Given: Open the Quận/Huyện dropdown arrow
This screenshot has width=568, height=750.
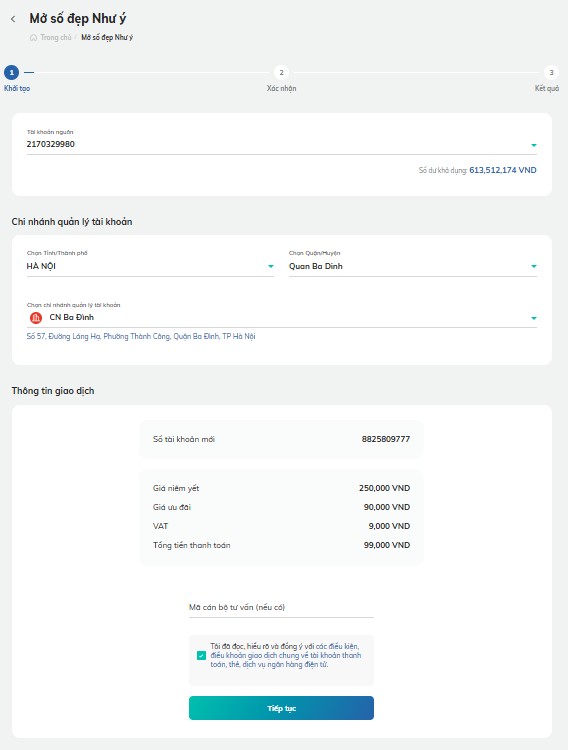Looking at the screenshot, I should 534,266.
